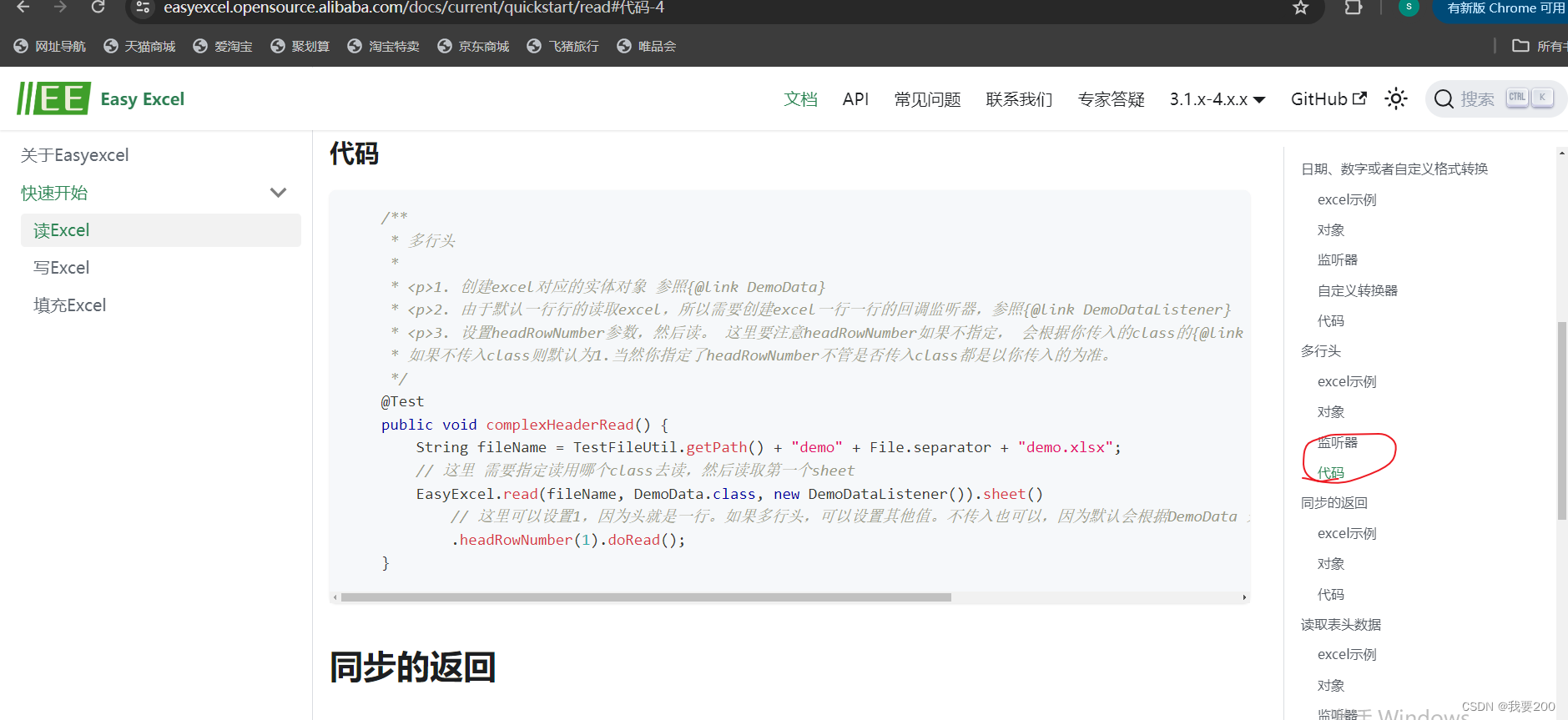Screen dimensions: 1568x720
Task: Select 填充Excel in sidebar
Action: tap(70, 305)
